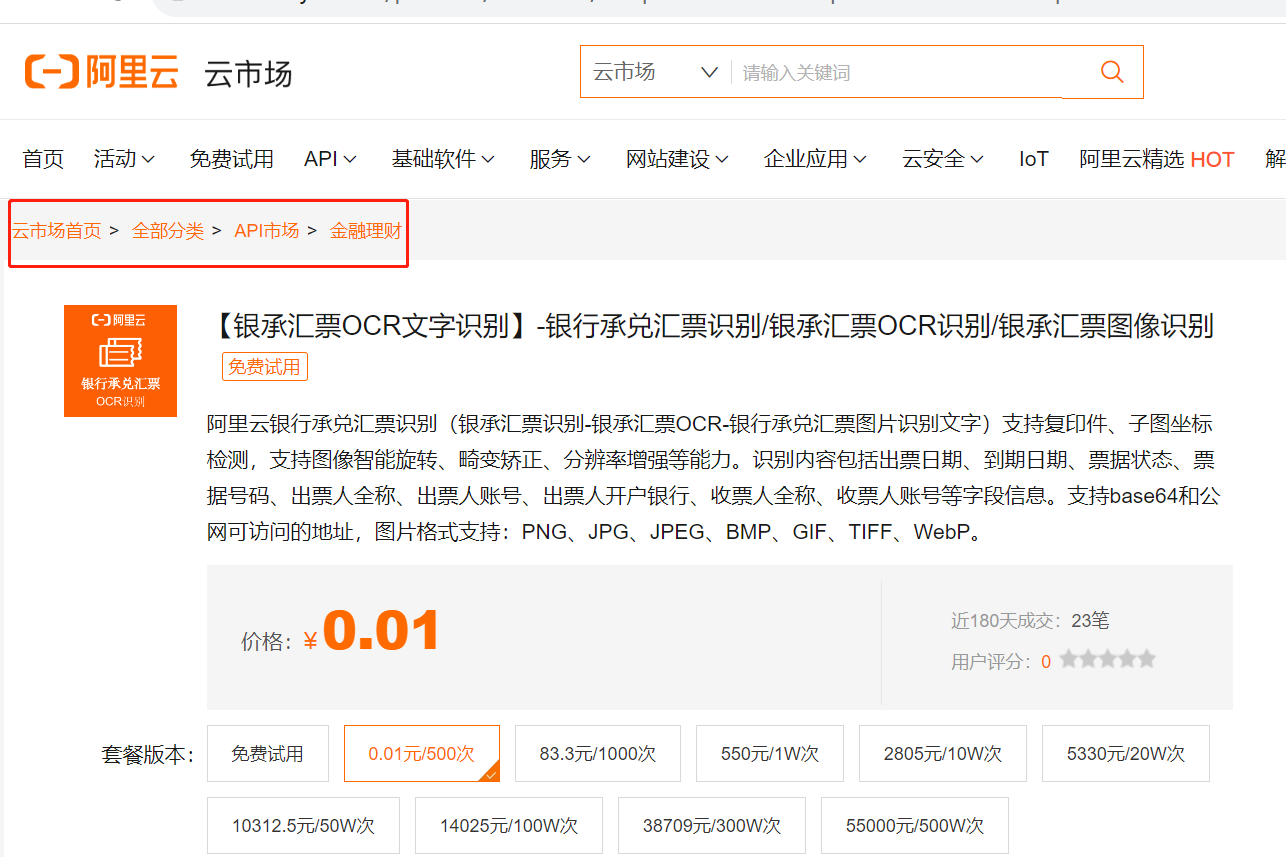Open the 云市场 search scope dropdown
This screenshot has width=1286, height=857.
pos(655,72)
